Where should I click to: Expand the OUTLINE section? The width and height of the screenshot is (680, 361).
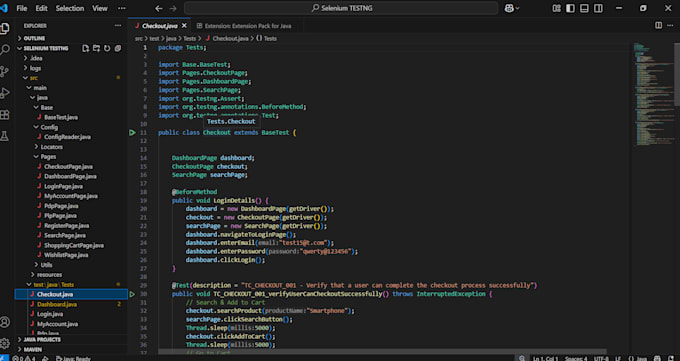[x=72, y=38]
